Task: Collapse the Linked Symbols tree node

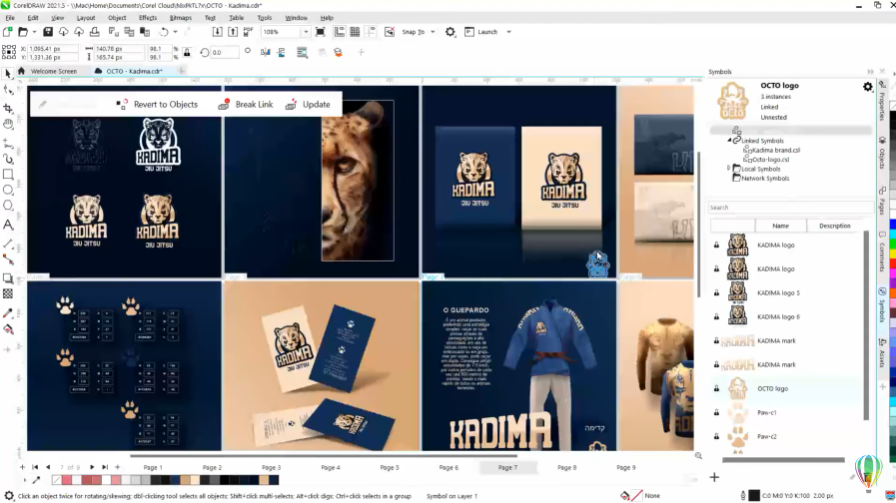Action: pos(729,141)
